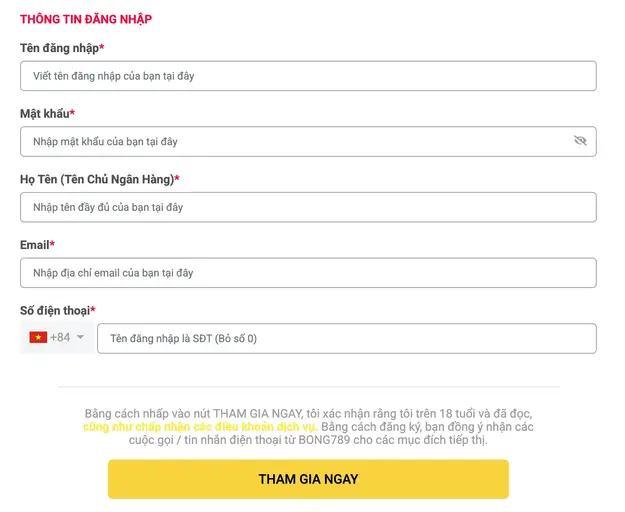The width and height of the screenshot is (625, 512).
Task: Focus the Tên đăng nhập input field
Action: [308, 76]
